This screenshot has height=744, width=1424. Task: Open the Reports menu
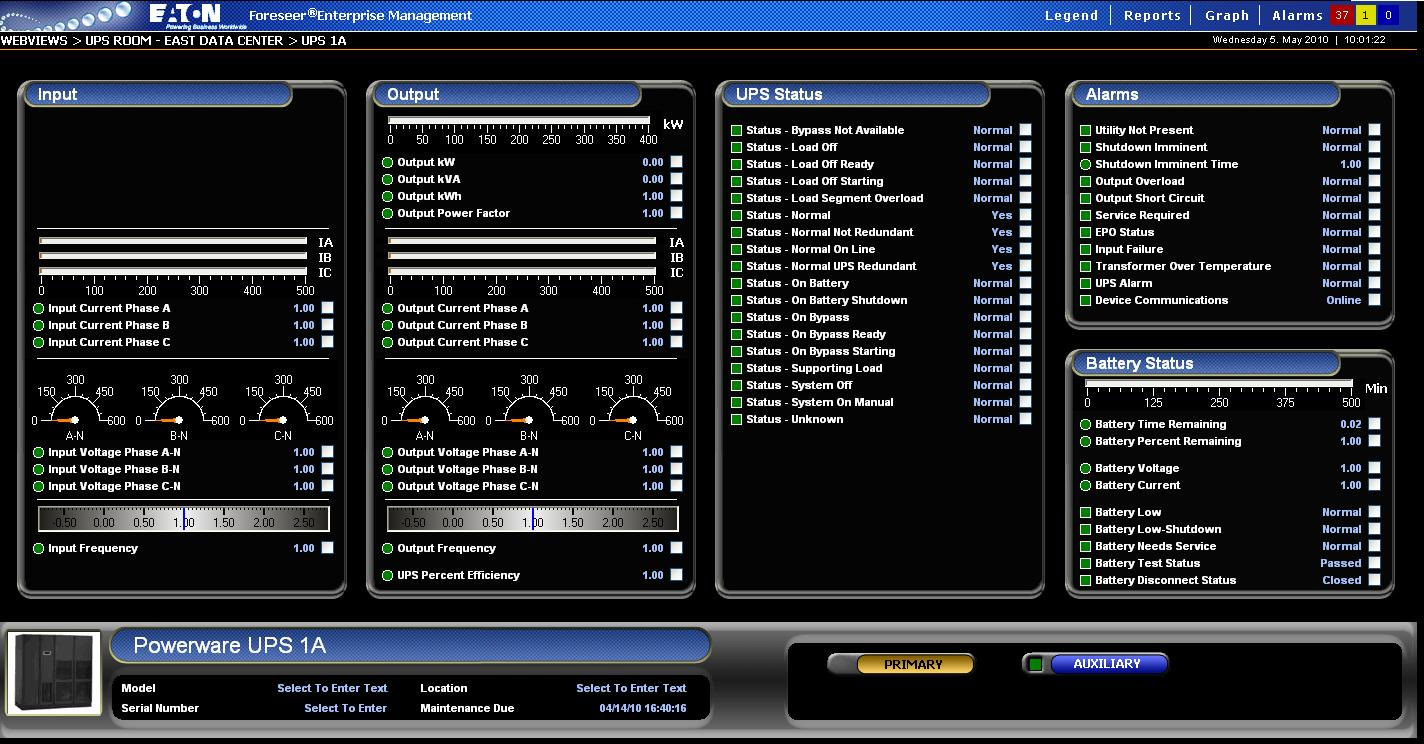tap(1152, 15)
